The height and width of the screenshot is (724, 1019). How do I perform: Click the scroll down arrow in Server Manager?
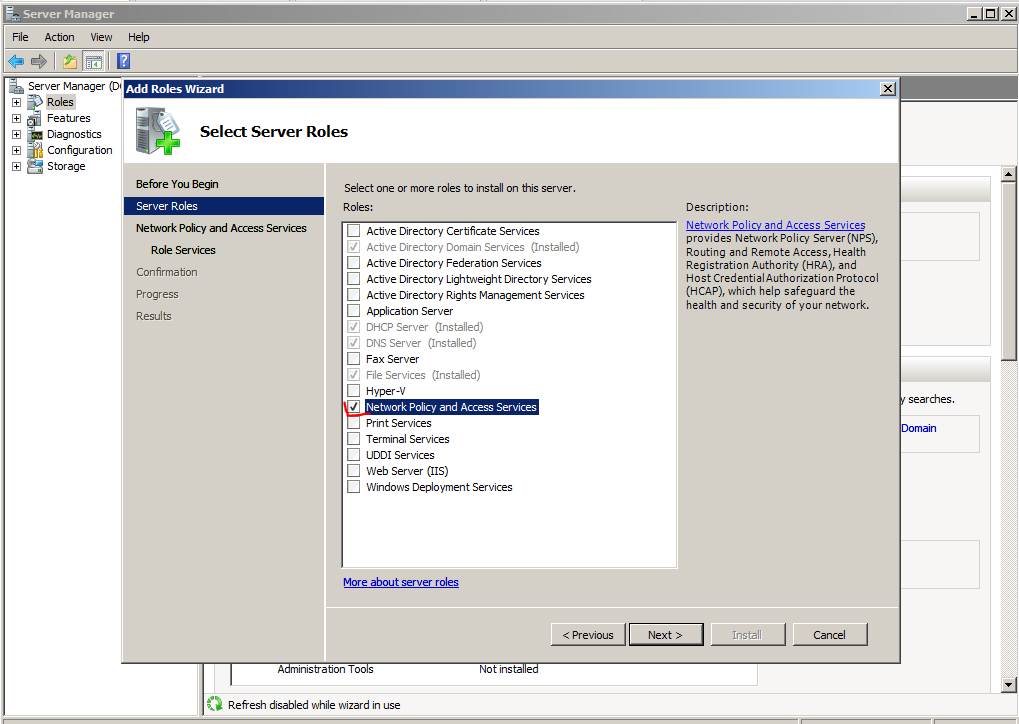coord(1008,684)
